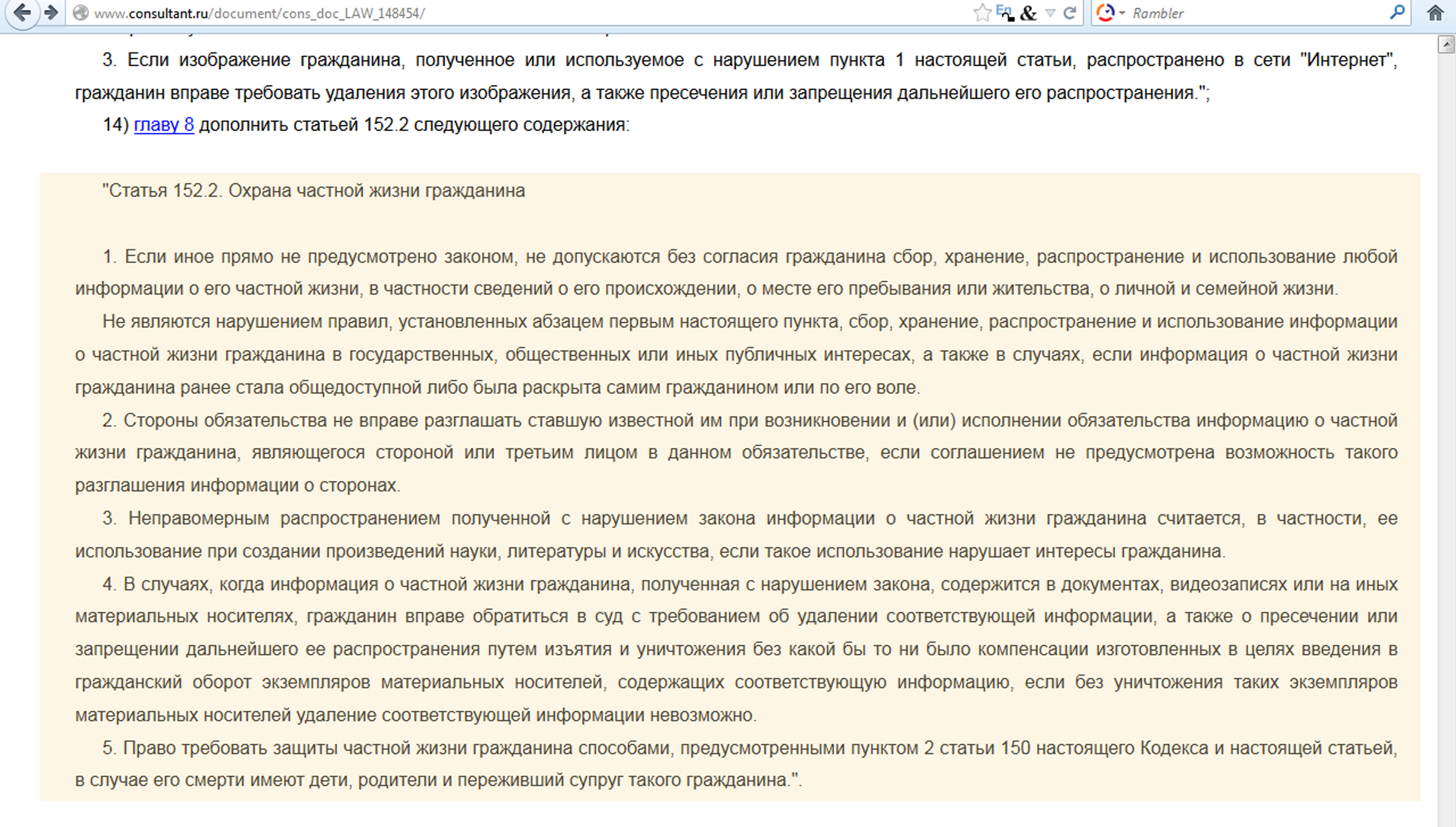Click the site identity globe icon
1456x827 pixels.
point(81,13)
